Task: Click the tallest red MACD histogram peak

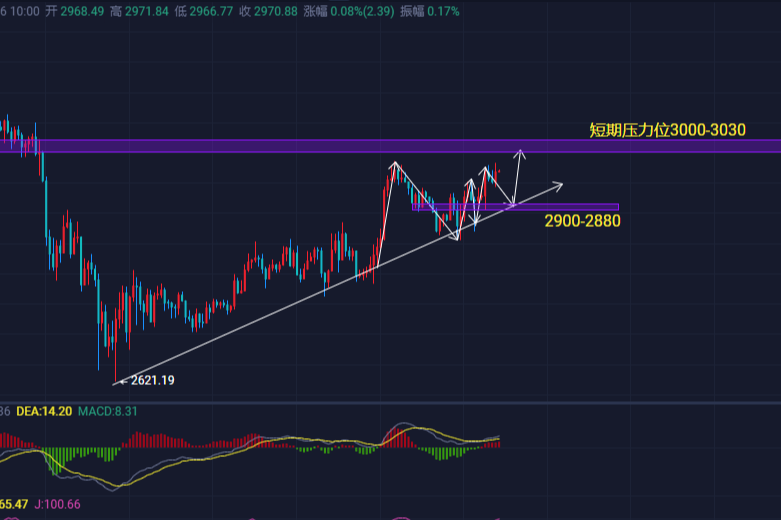Action: tap(398, 434)
